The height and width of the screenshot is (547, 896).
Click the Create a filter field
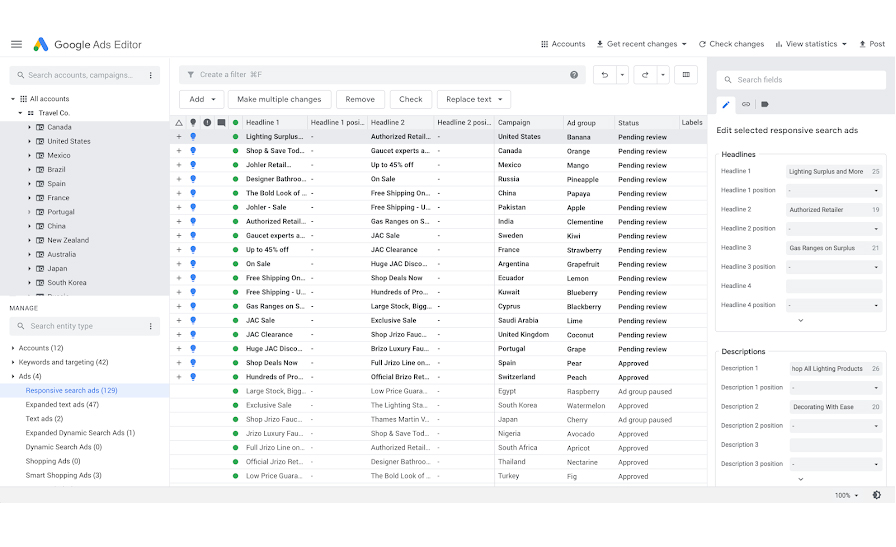pyautogui.click(x=382, y=75)
